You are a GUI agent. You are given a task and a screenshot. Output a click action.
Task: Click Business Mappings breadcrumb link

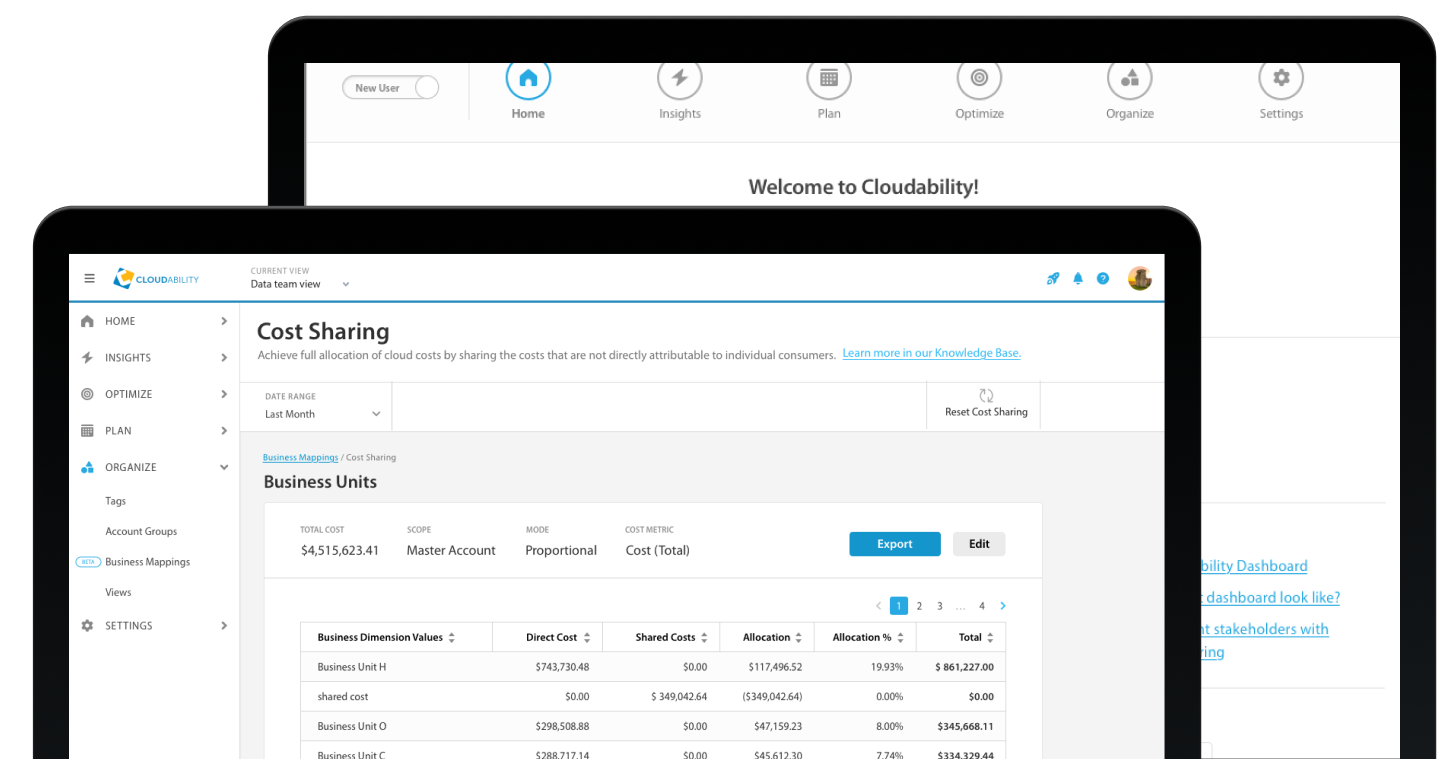[300, 458]
